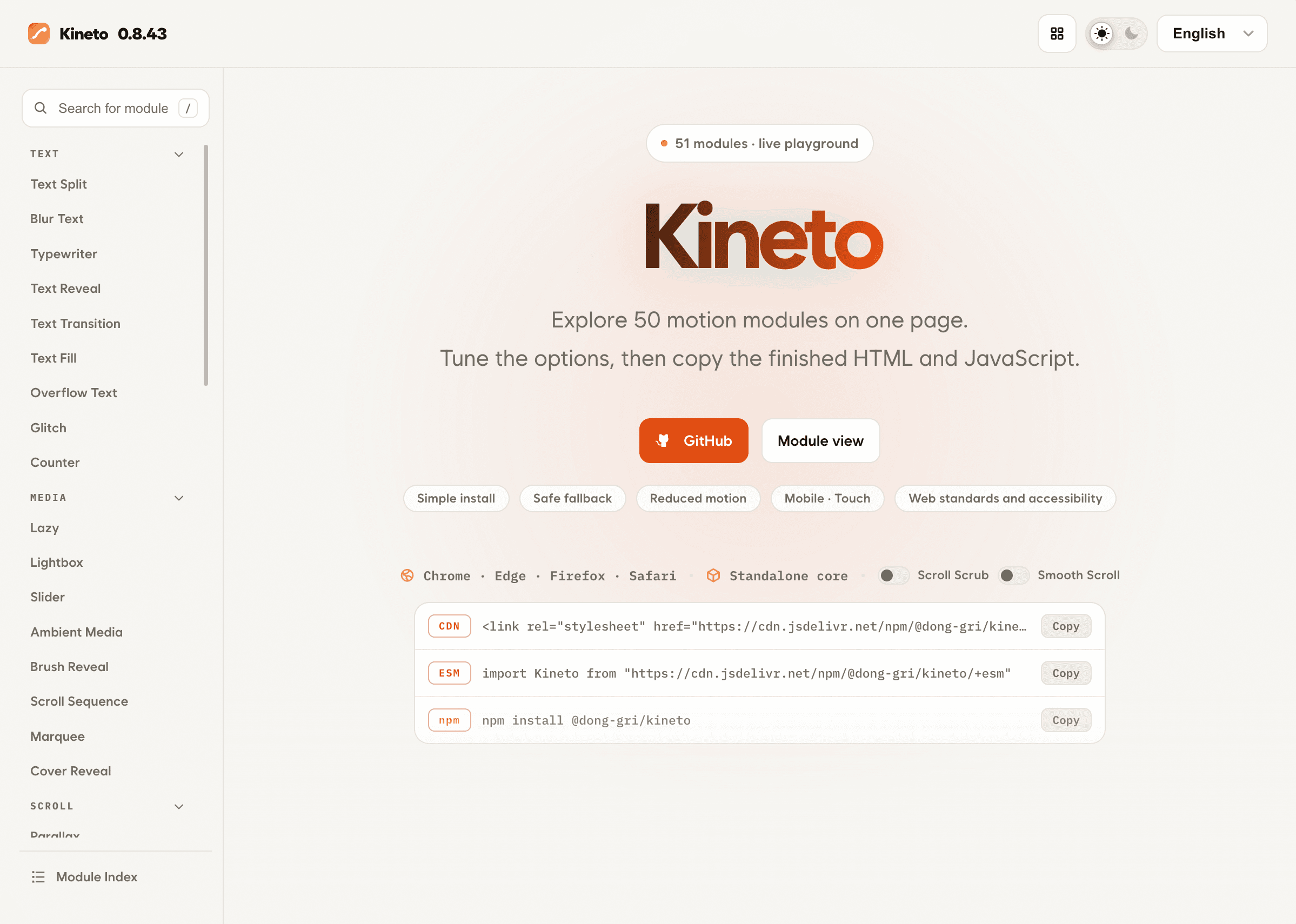Copy the ESM import snippet
This screenshot has height=924, width=1296.
tap(1066, 673)
